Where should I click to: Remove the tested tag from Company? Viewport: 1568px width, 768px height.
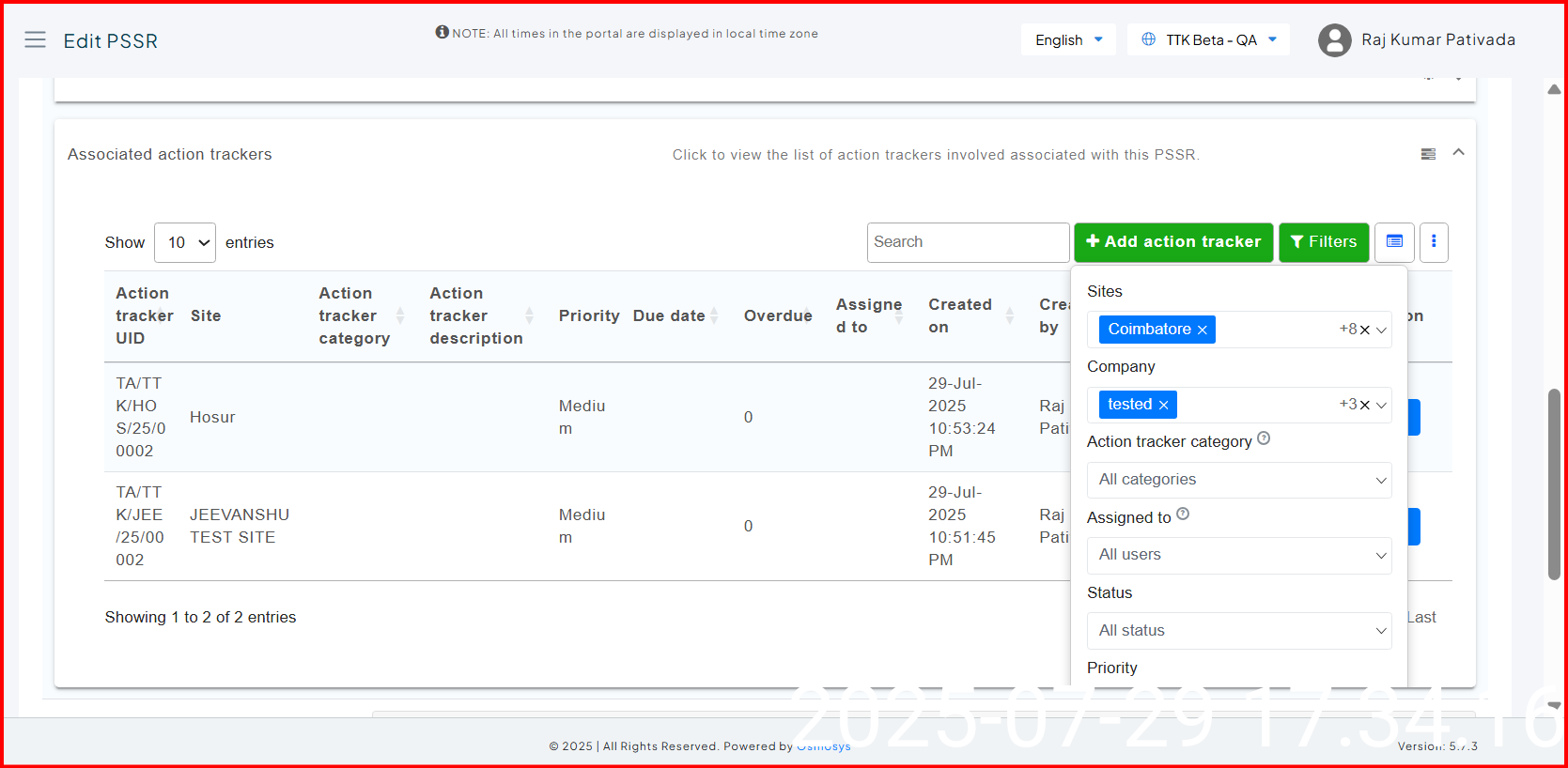[x=1163, y=405]
